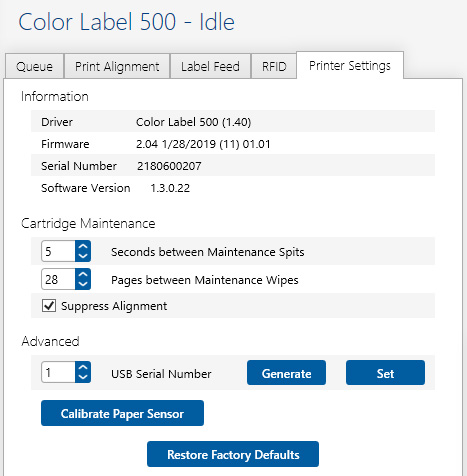This screenshot has width=467, height=476.
Task: Click Restore Factory Defaults
Action: 233,454
